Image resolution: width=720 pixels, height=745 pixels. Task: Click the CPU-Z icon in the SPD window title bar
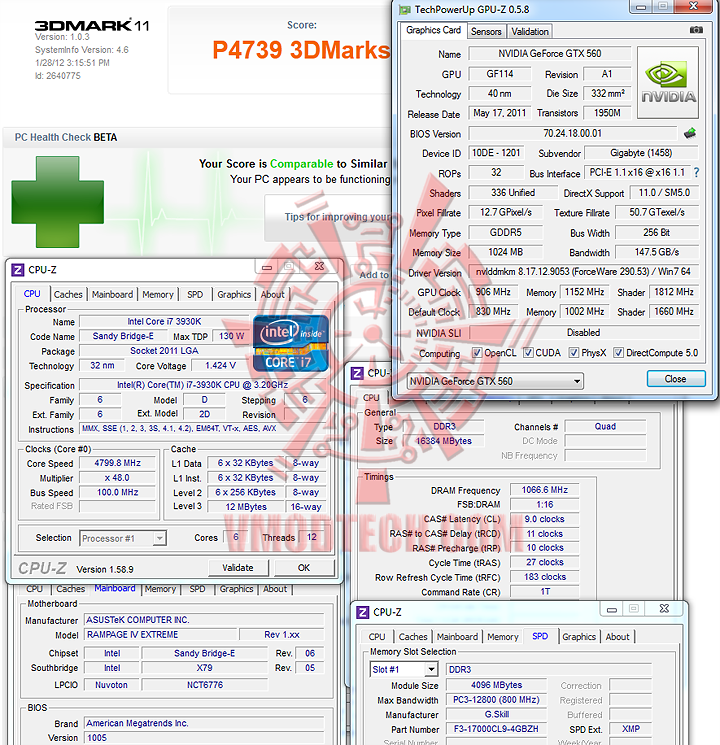pyautogui.click(x=362, y=612)
